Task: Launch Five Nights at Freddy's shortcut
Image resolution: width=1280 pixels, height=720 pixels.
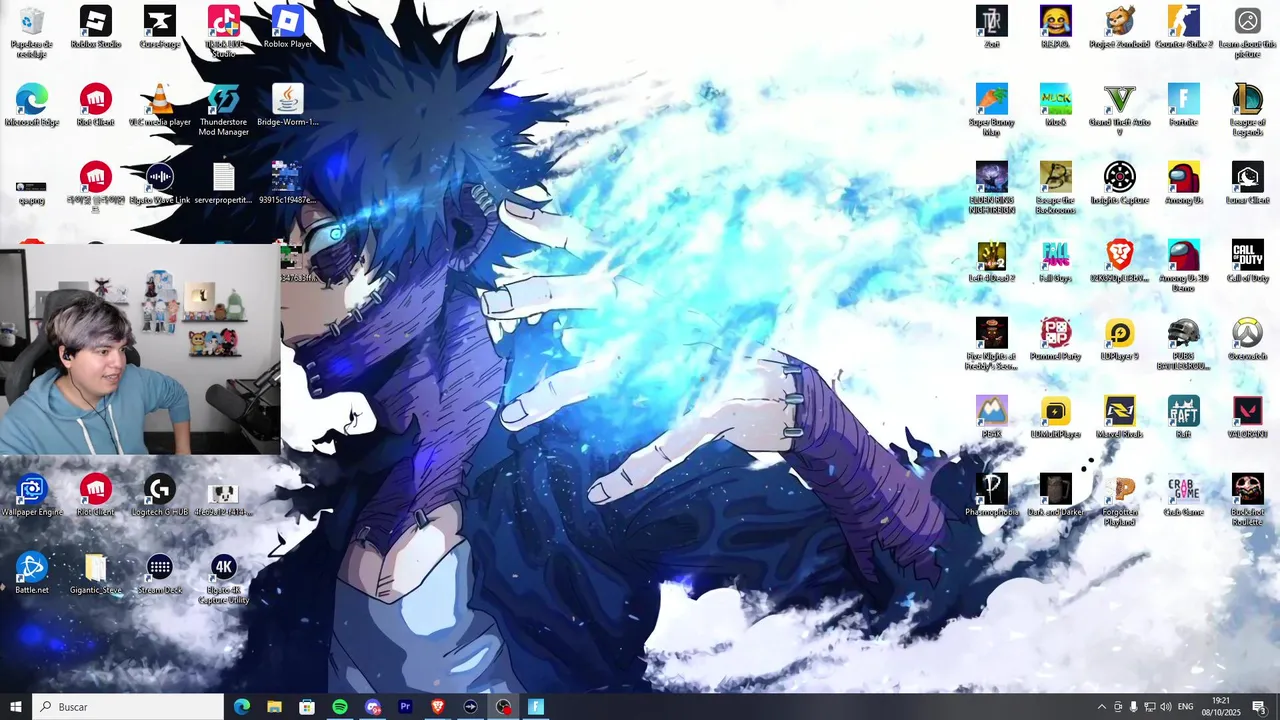Action: [x=992, y=344]
